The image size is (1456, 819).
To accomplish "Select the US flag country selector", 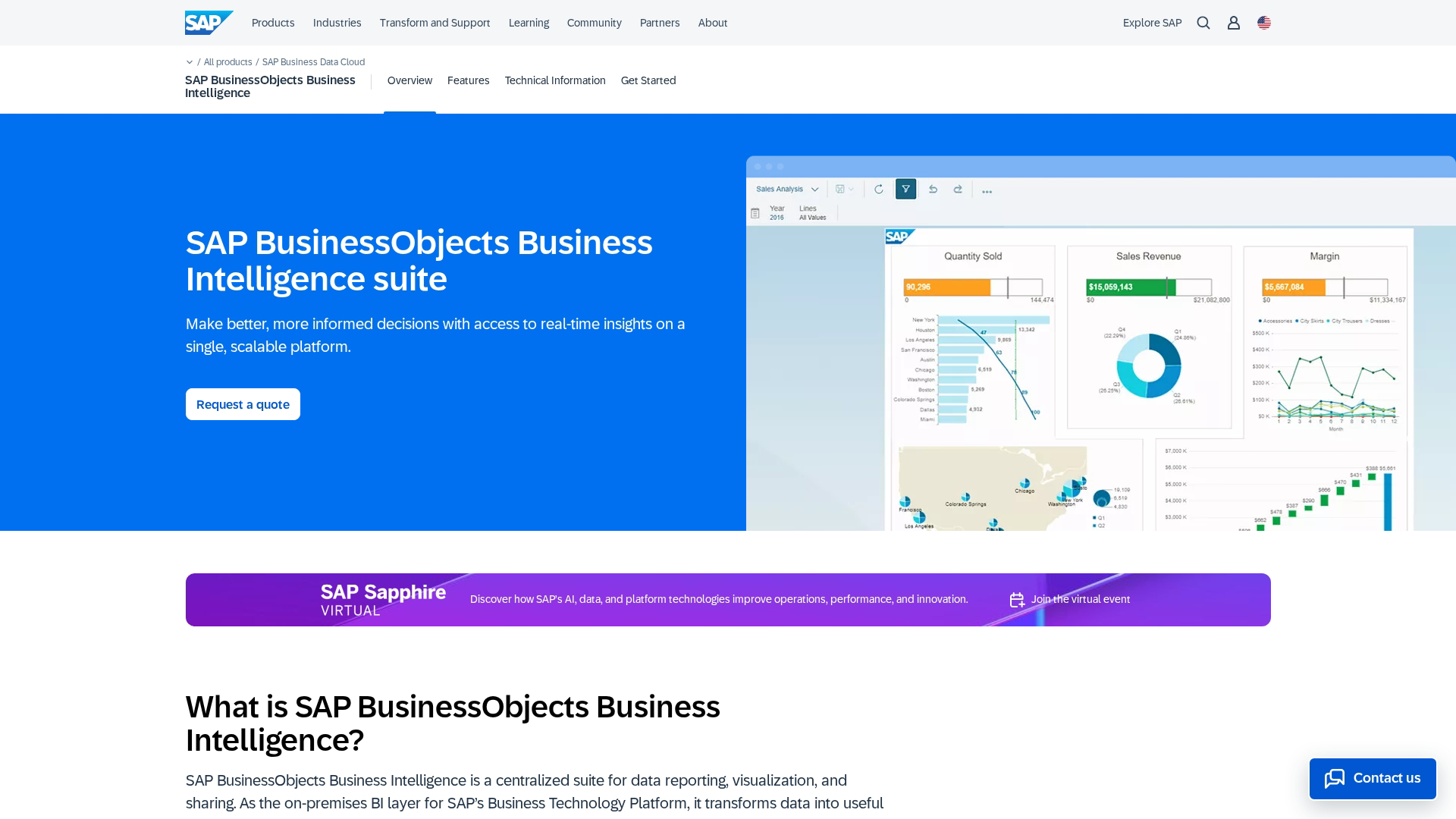I will click(x=1264, y=23).
